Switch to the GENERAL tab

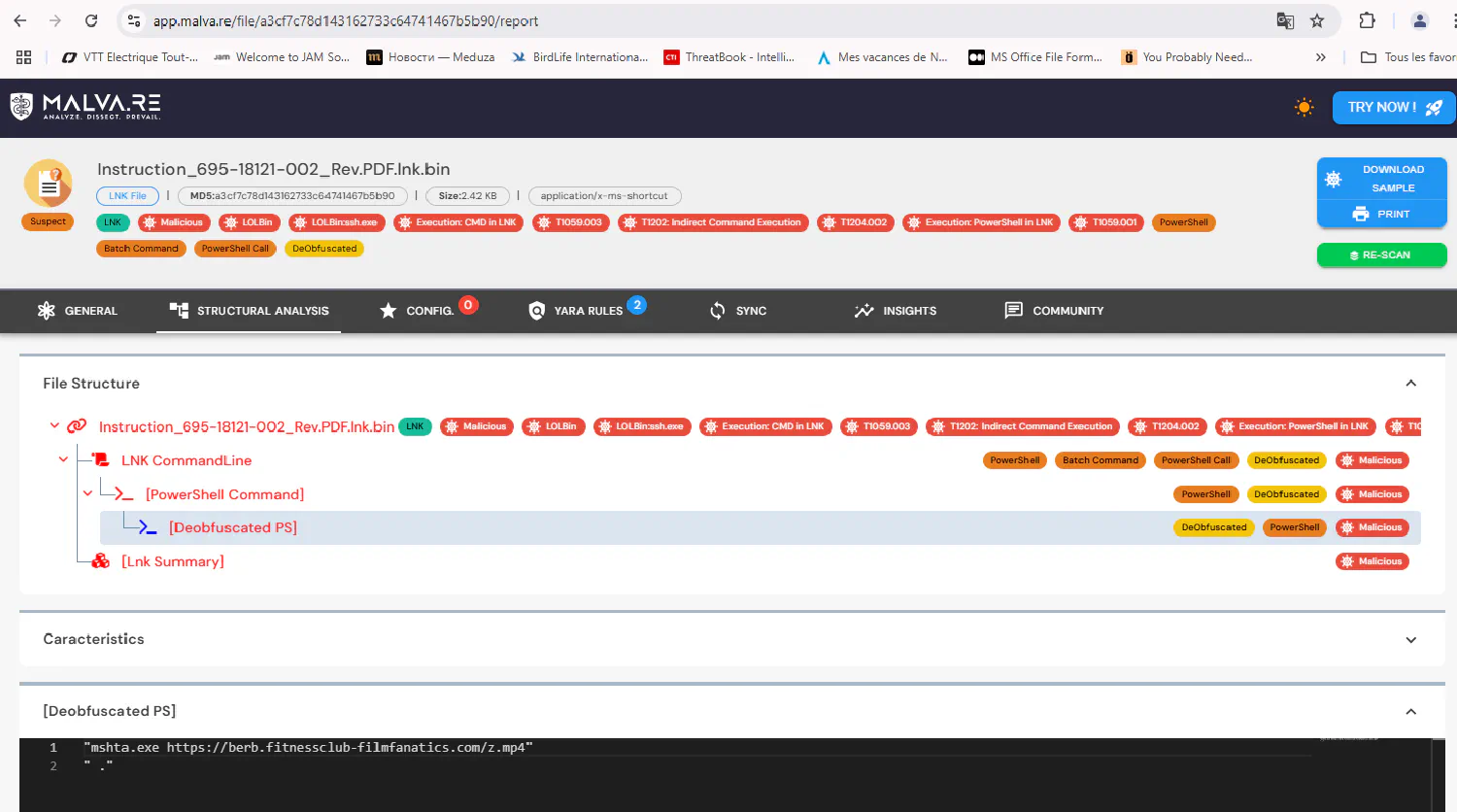pos(78,311)
